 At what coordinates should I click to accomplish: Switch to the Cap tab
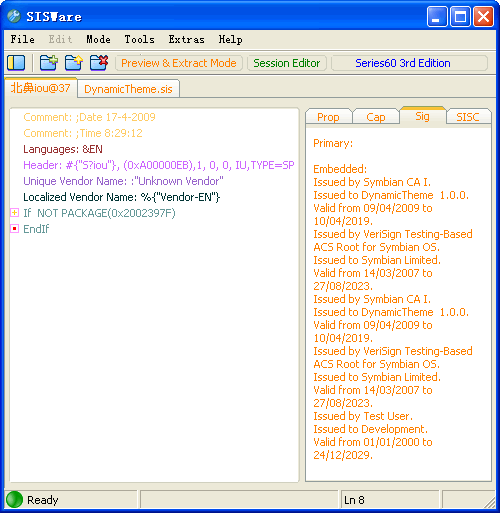[376, 117]
